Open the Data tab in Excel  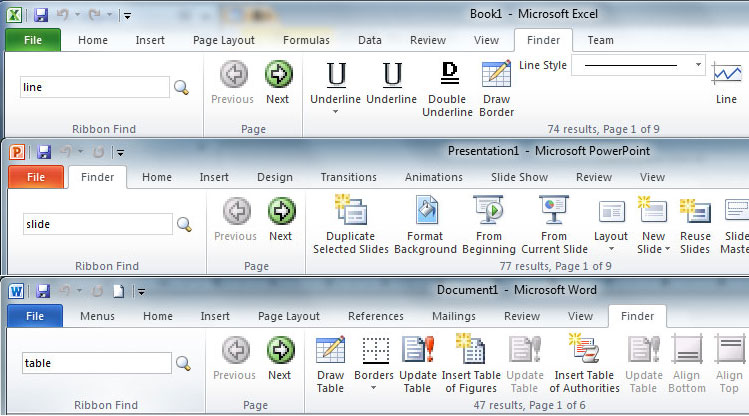[370, 40]
